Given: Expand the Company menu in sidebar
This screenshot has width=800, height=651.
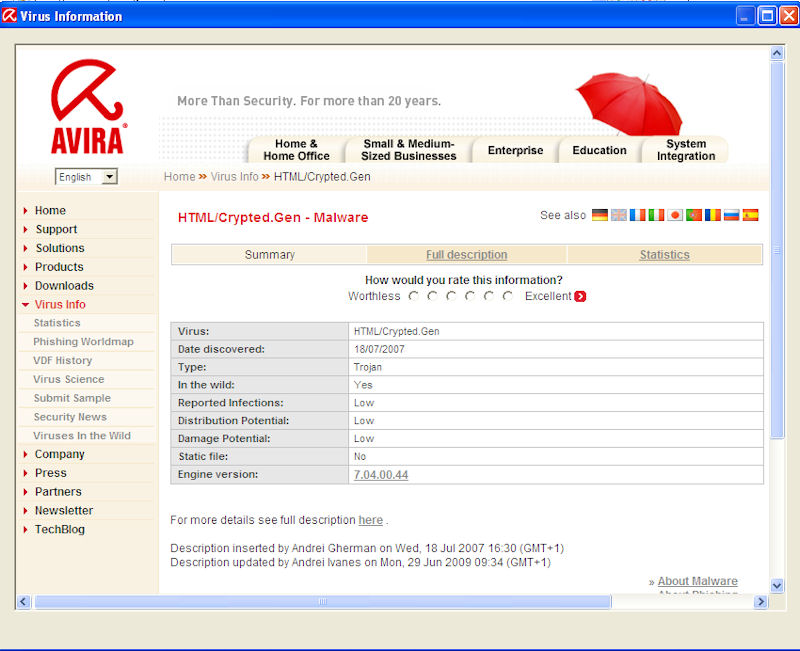Looking at the screenshot, I should tap(59, 454).
